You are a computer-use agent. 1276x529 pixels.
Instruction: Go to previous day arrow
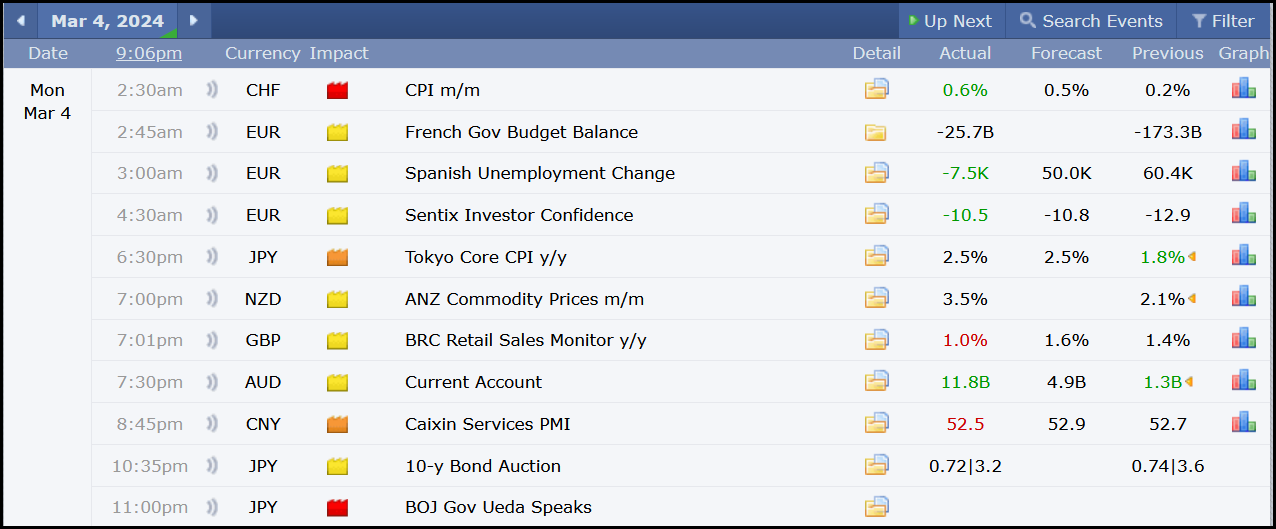(20, 21)
